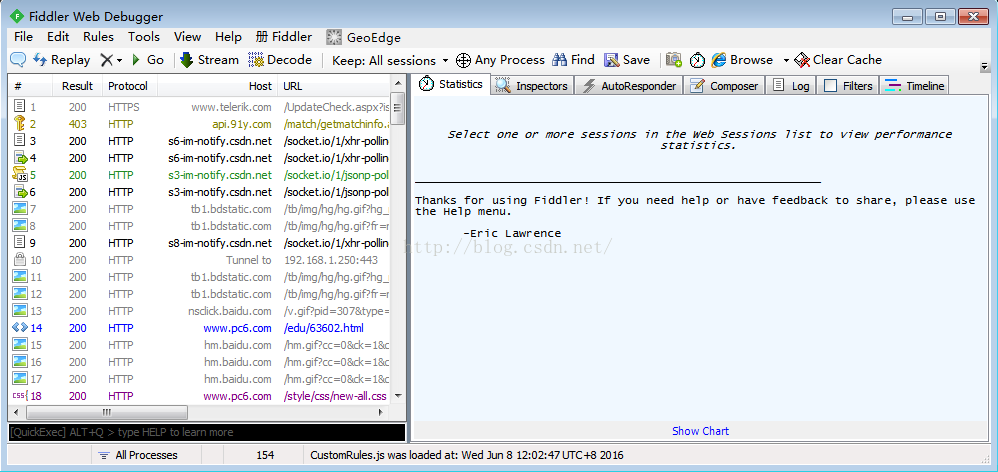
Task: Open Find sessions with binoculars icon
Action: [x=573, y=60]
